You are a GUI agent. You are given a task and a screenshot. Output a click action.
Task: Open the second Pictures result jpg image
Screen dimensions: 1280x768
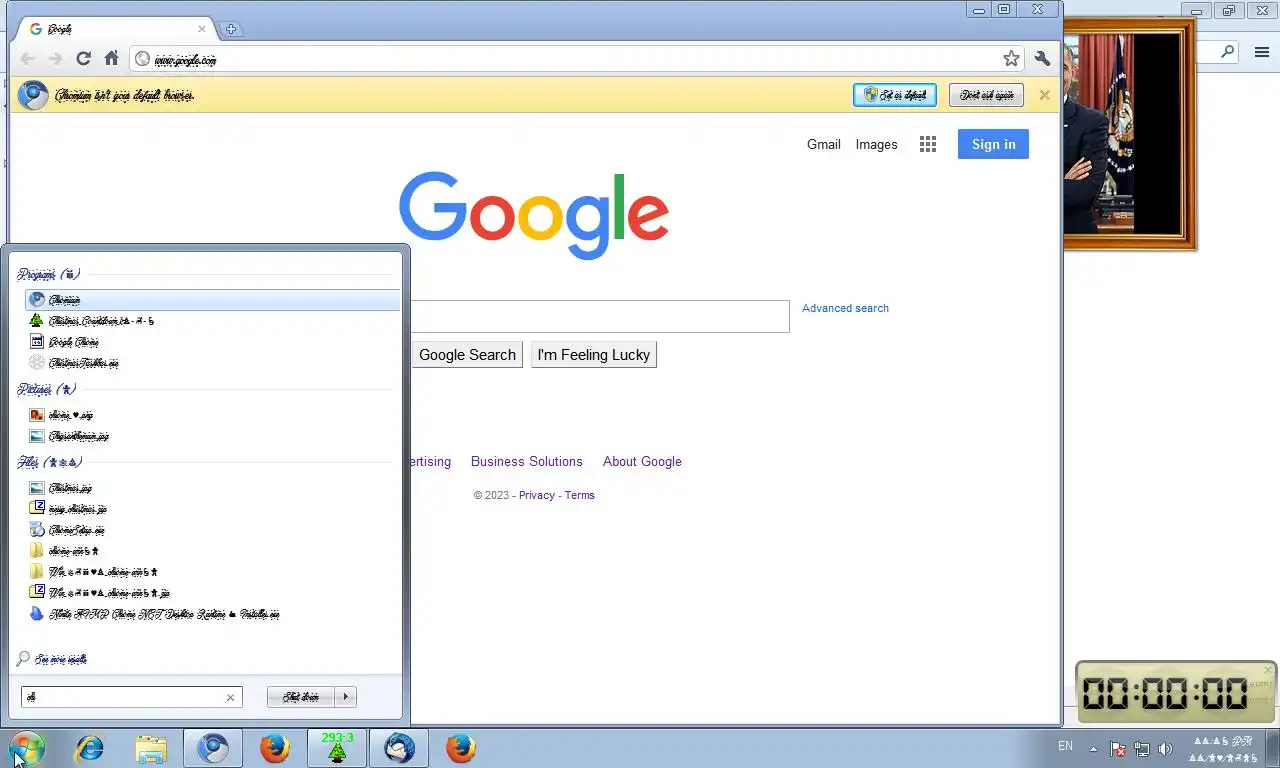pos(212,436)
